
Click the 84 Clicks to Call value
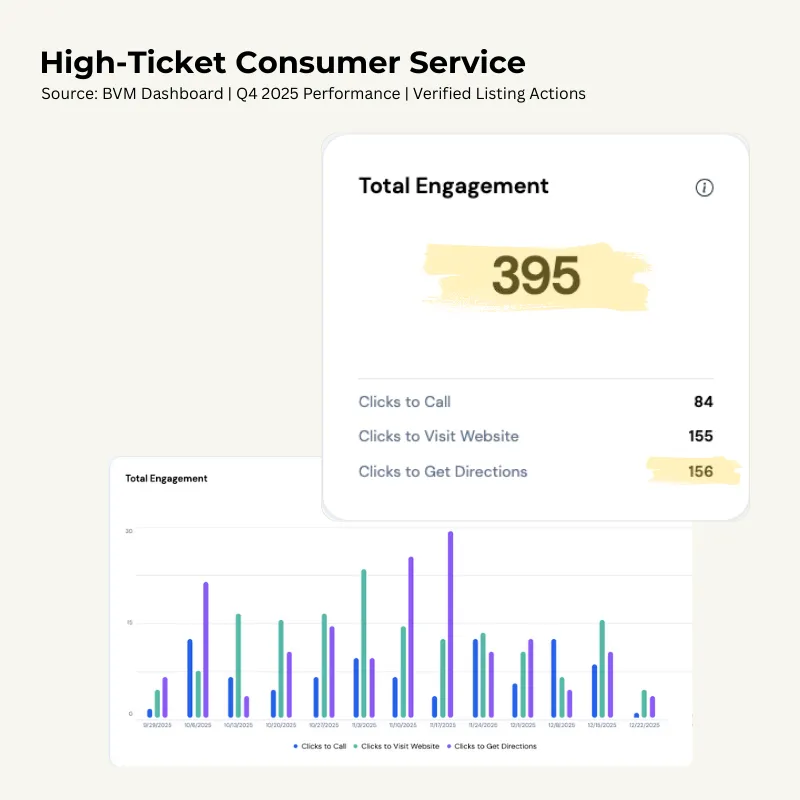click(701, 402)
